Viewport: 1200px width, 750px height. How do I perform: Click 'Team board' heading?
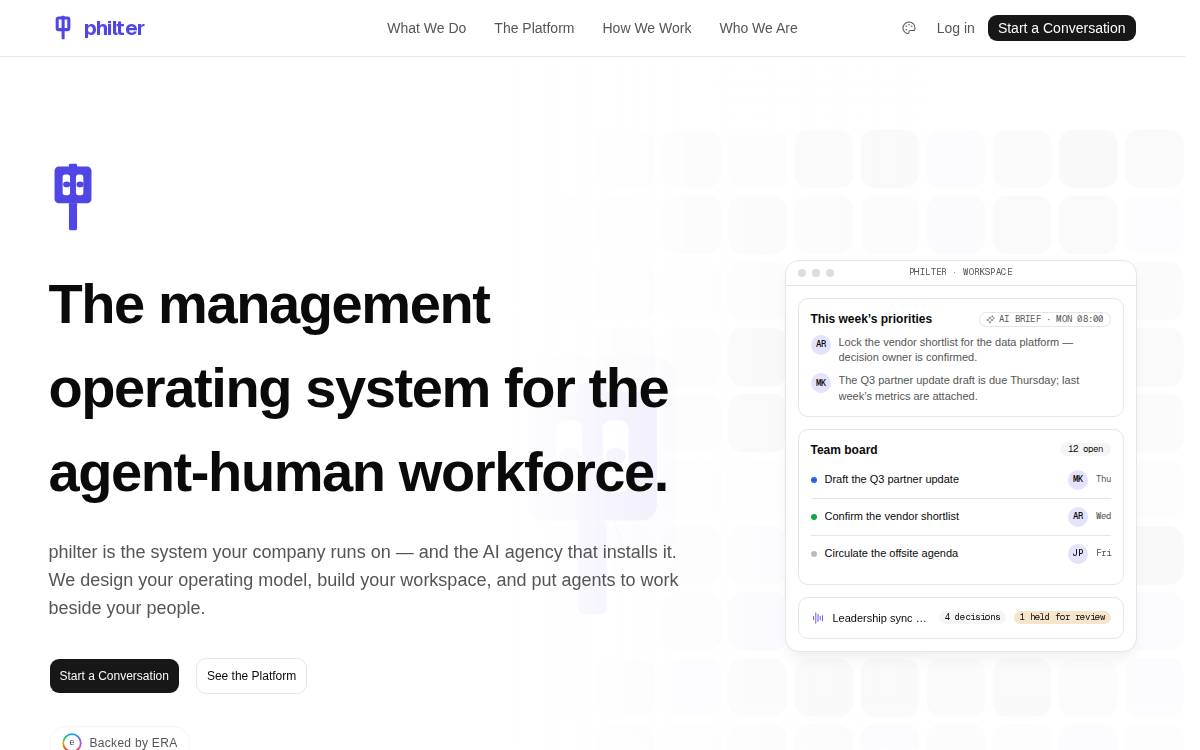point(844,450)
